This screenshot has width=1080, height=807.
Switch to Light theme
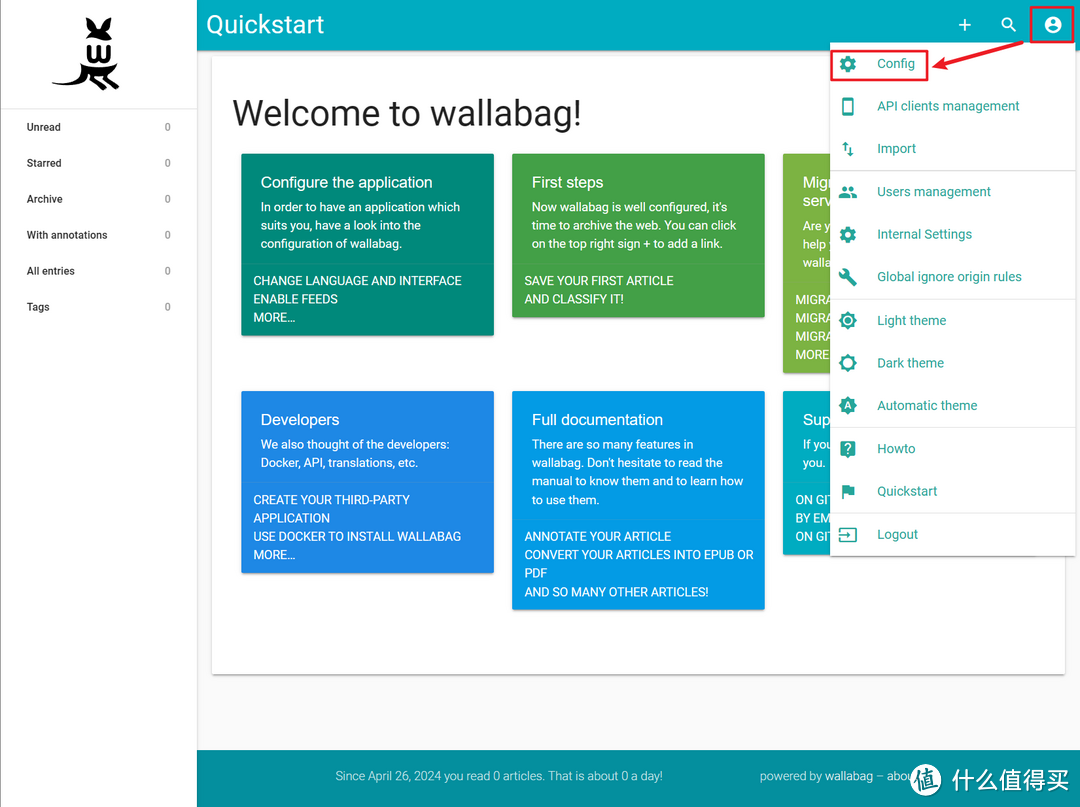pos(911,320)
